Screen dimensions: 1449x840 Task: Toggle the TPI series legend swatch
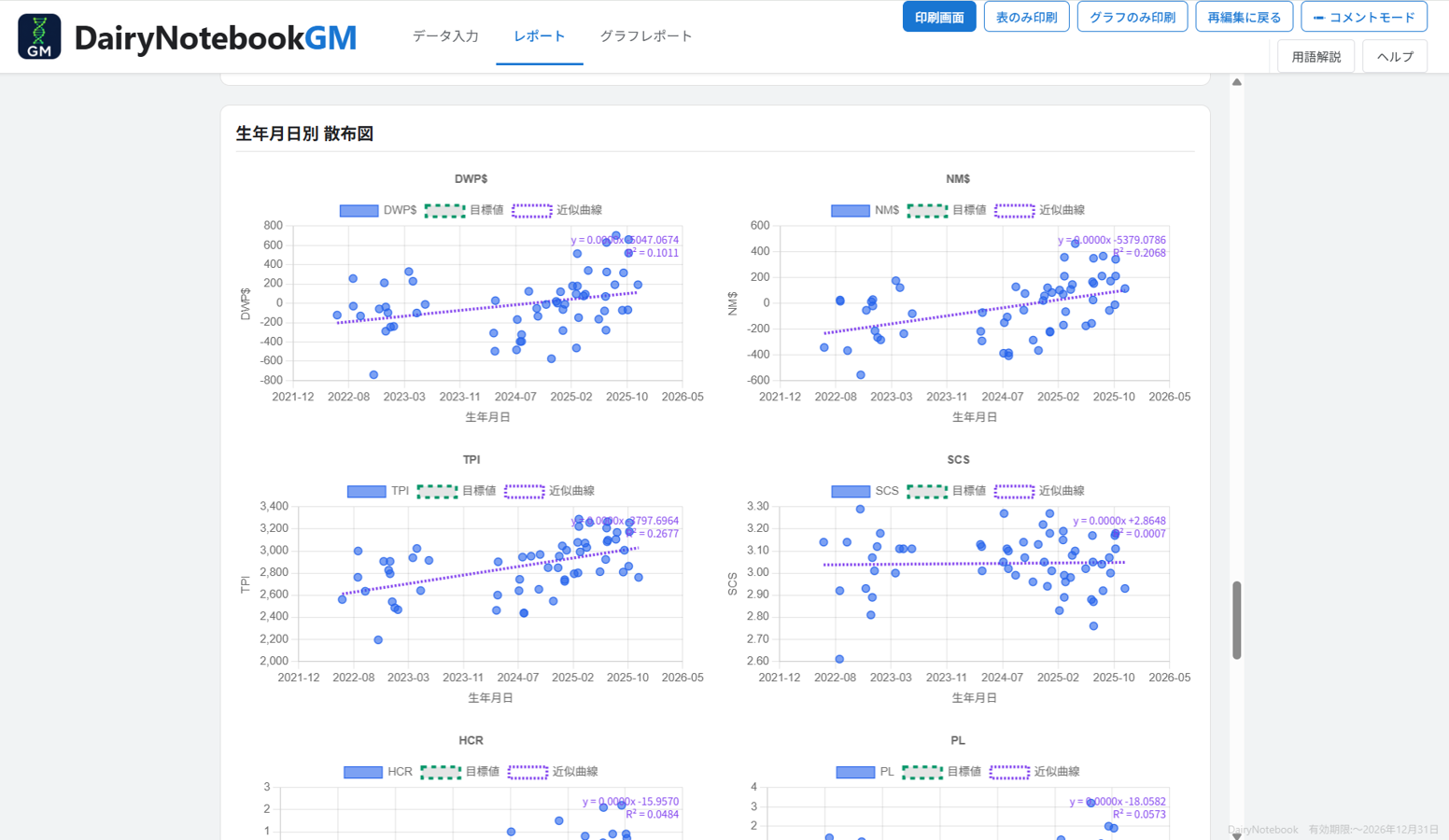pos(366,491)
